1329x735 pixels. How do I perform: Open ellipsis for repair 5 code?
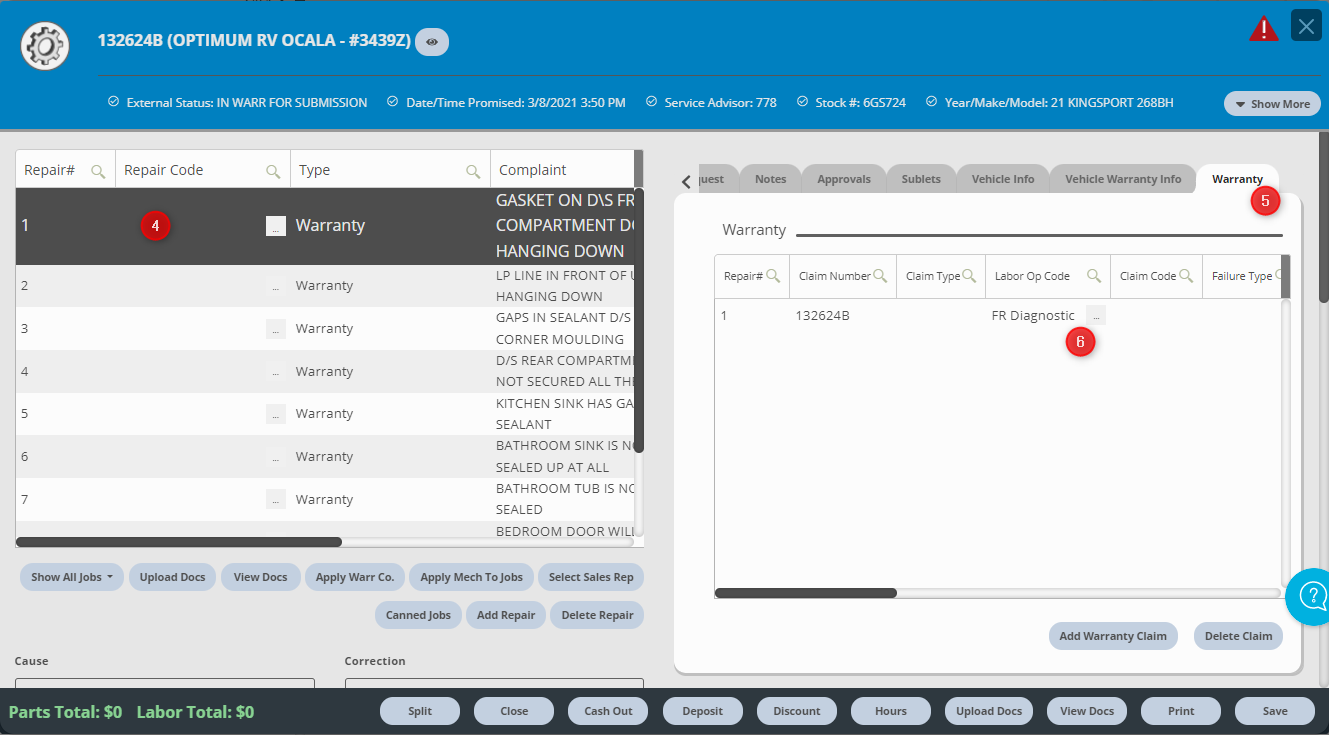point(276,414)
